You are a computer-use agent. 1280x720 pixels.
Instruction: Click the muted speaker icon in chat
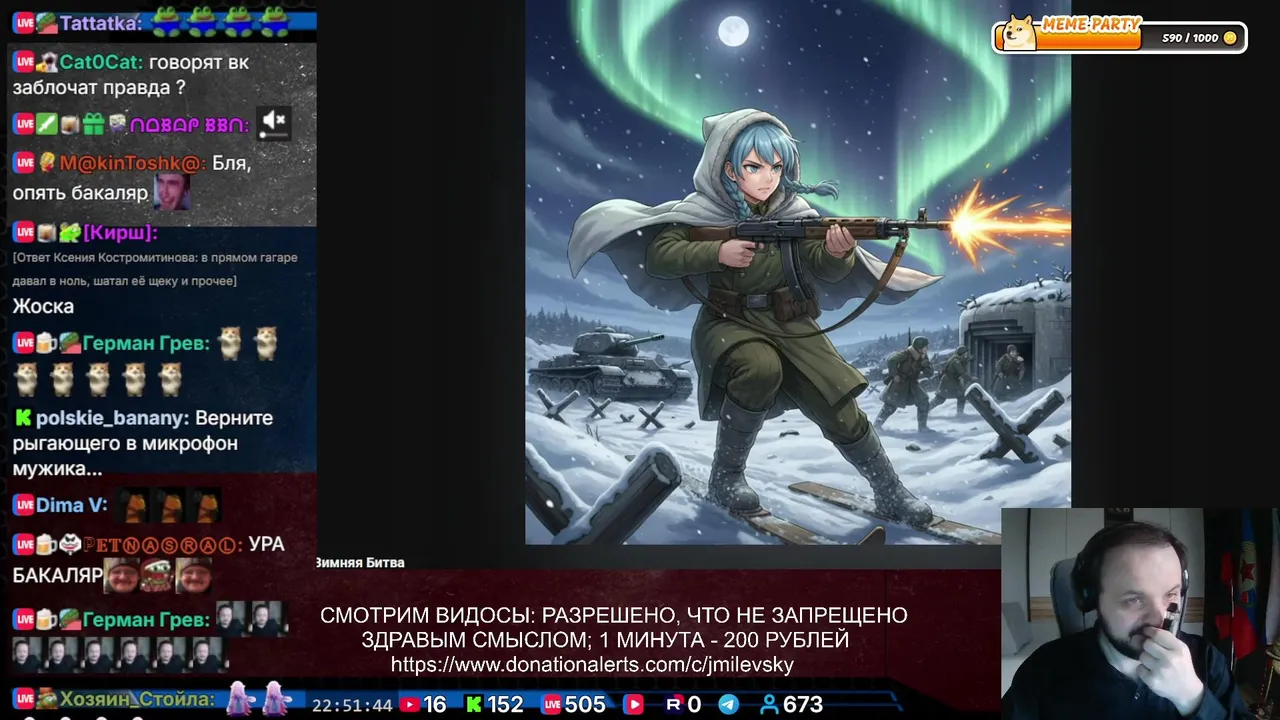[274, 123]
